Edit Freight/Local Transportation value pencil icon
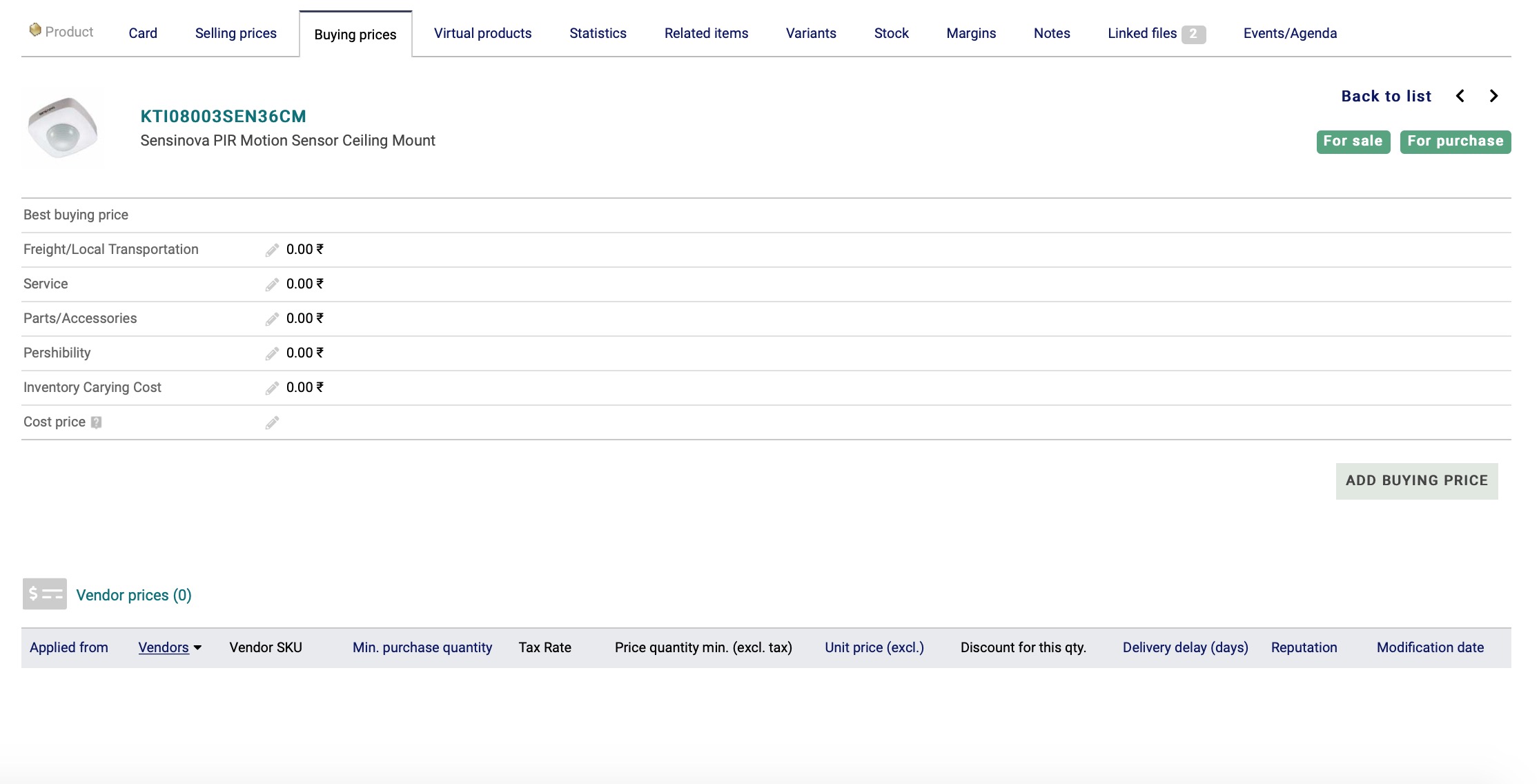The width and height of the screenshot is (1539, 784). point(272,250)
